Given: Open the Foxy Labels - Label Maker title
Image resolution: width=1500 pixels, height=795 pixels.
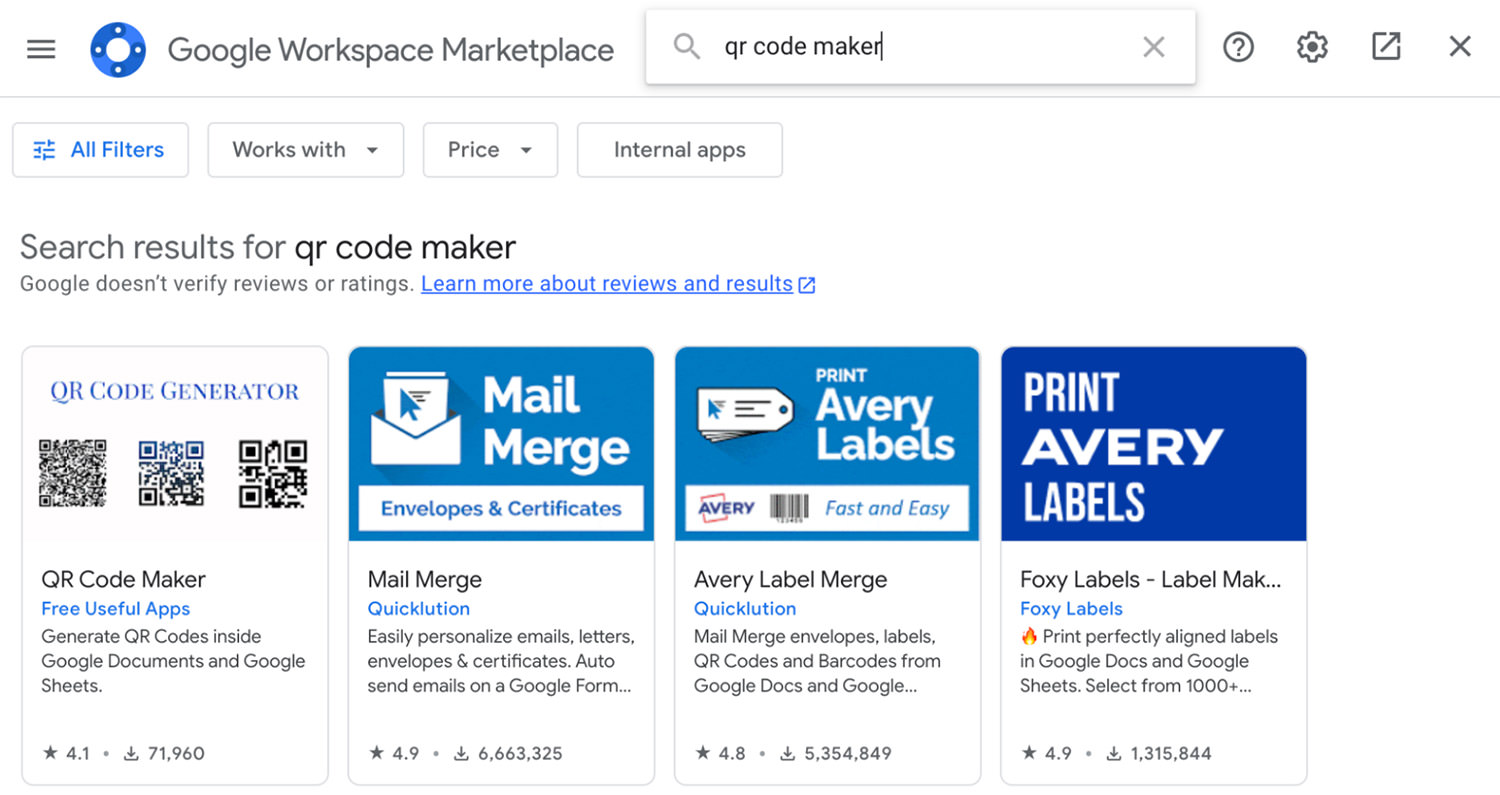Looking at the screenshot, I should (1151, 579).
